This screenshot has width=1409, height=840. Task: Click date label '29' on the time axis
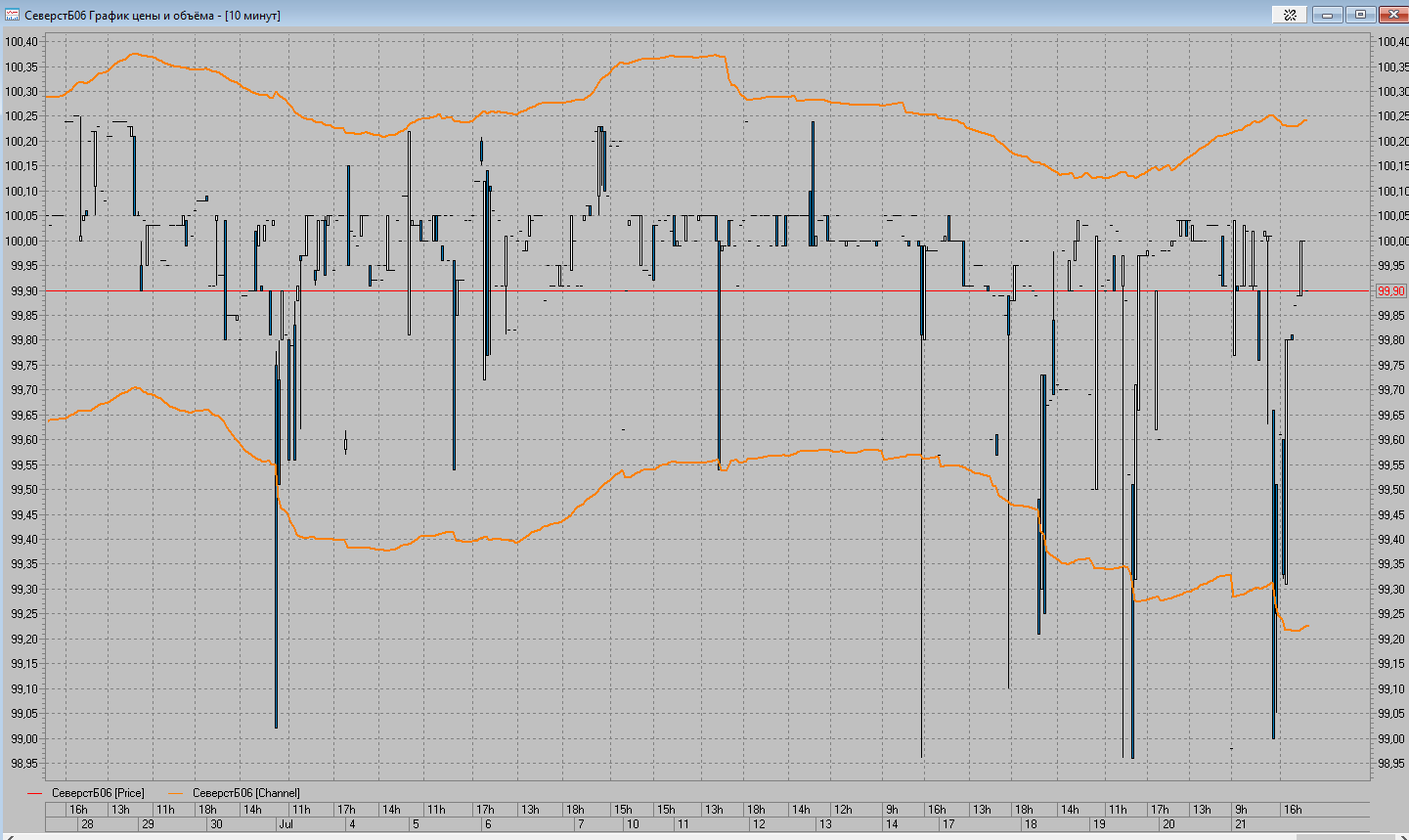click(148, 824)
